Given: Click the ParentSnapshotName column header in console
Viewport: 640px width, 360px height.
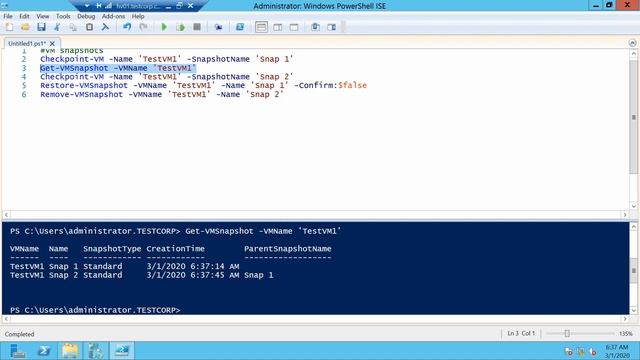Looking at the screenshot, I should (288, 249).
